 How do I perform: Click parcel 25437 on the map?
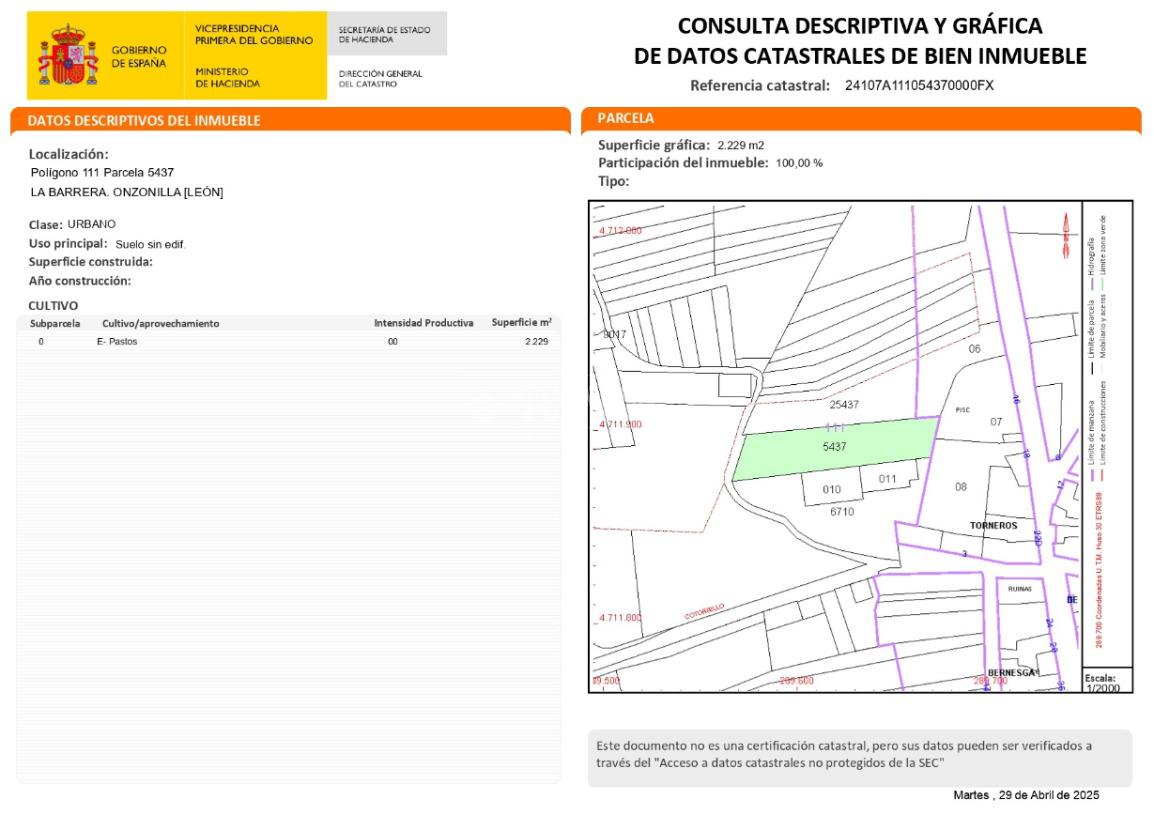(x=845, y=405)
